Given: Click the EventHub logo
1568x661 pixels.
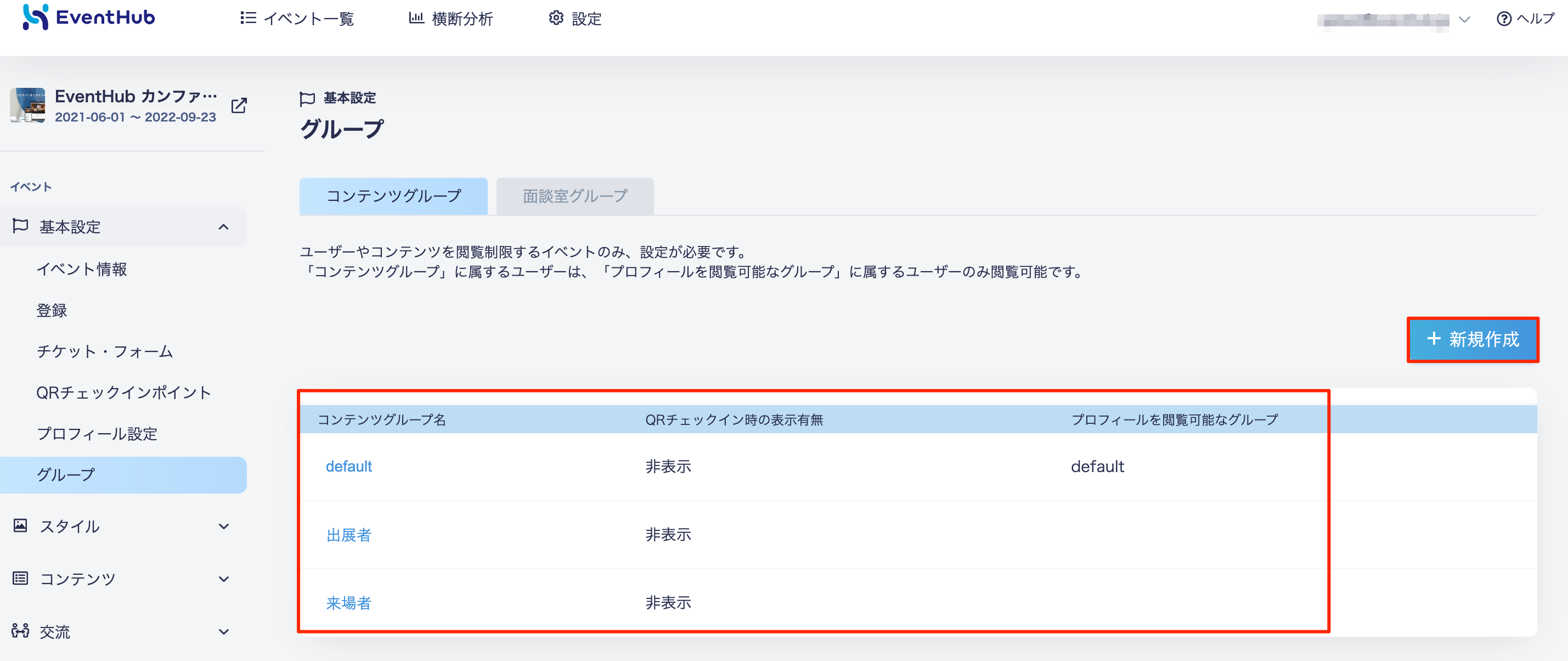Looking at the screenshot, I should (x=89, y=17).
